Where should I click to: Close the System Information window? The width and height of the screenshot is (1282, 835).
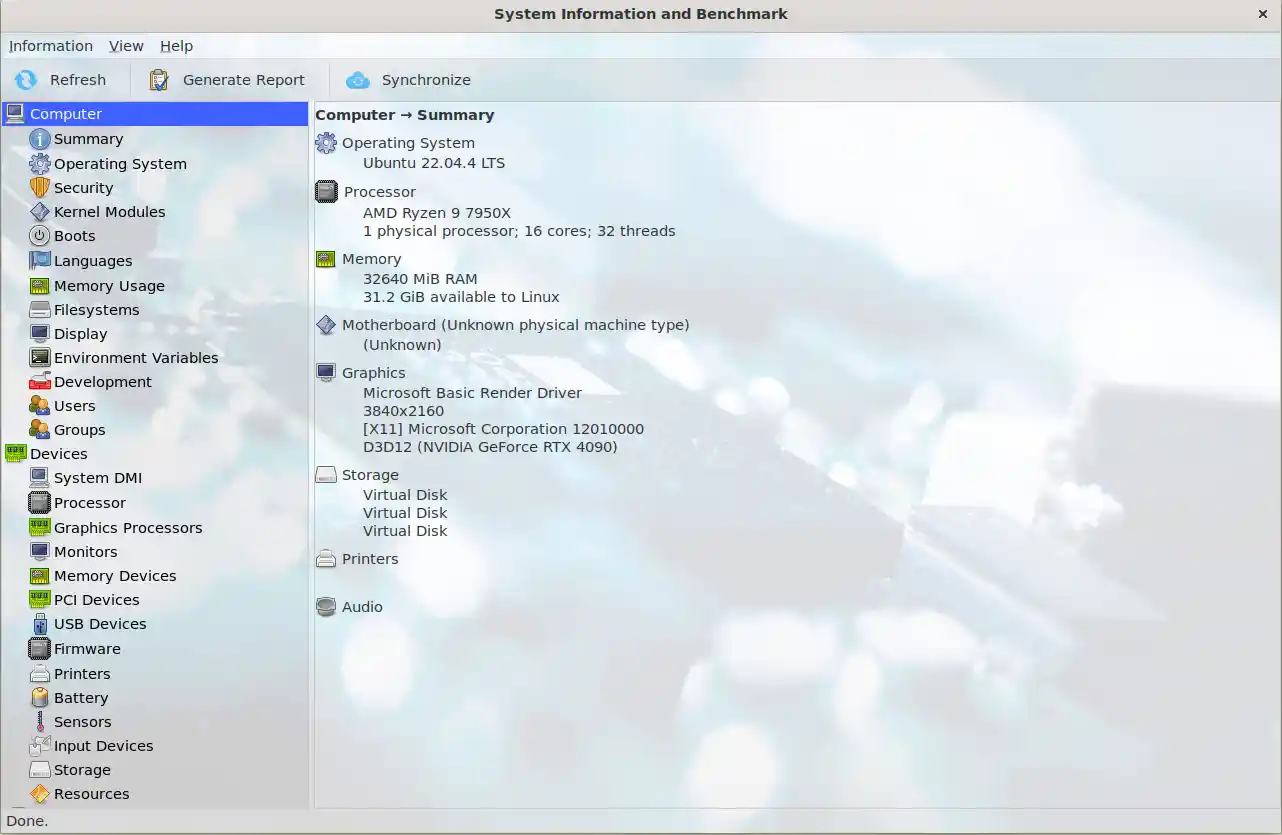[x=1262, y=14]
